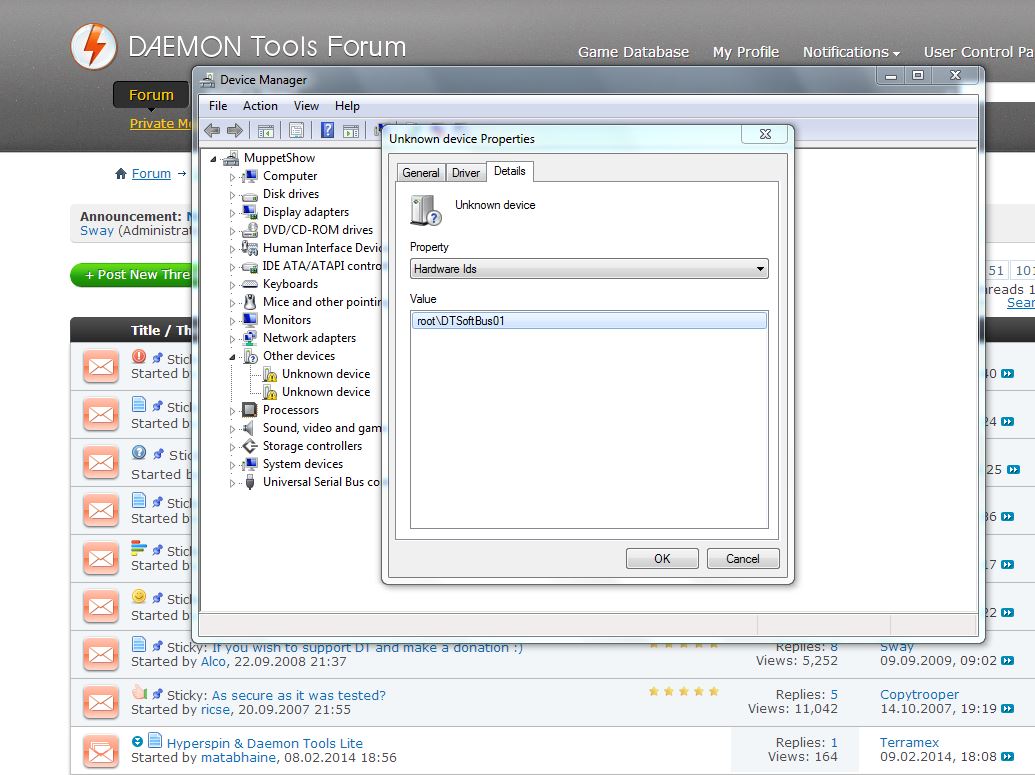Click the DAEMON Tools lightning bolt logo

click(x=94, y=46)
